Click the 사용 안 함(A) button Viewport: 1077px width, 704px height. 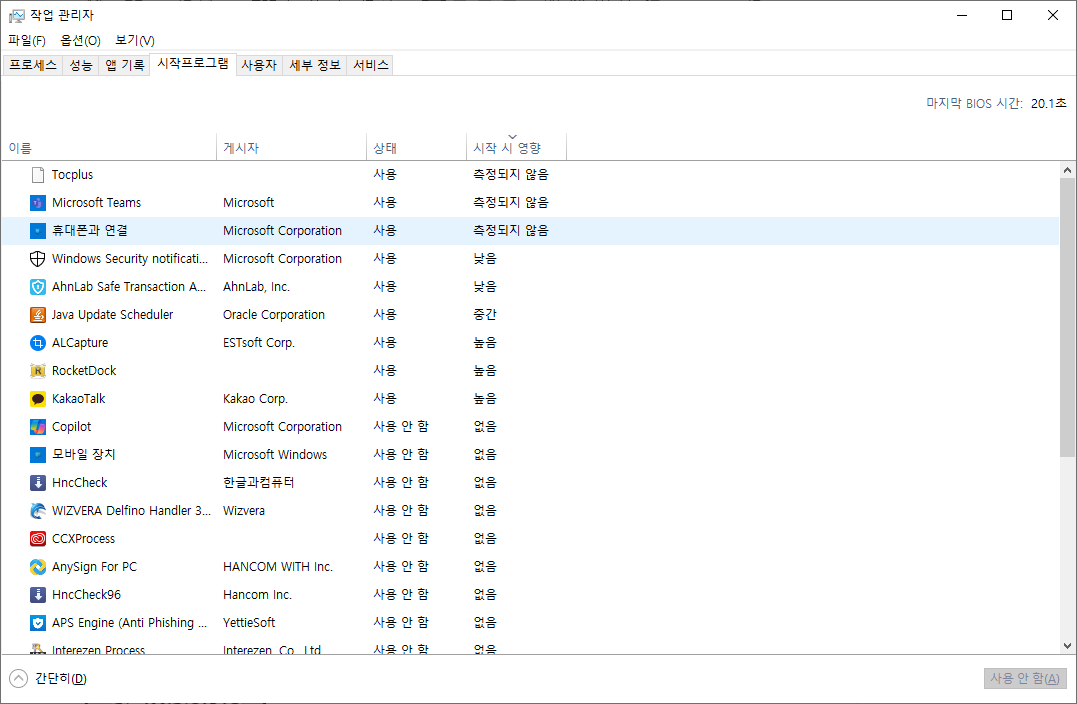(x=1025, y=679)
